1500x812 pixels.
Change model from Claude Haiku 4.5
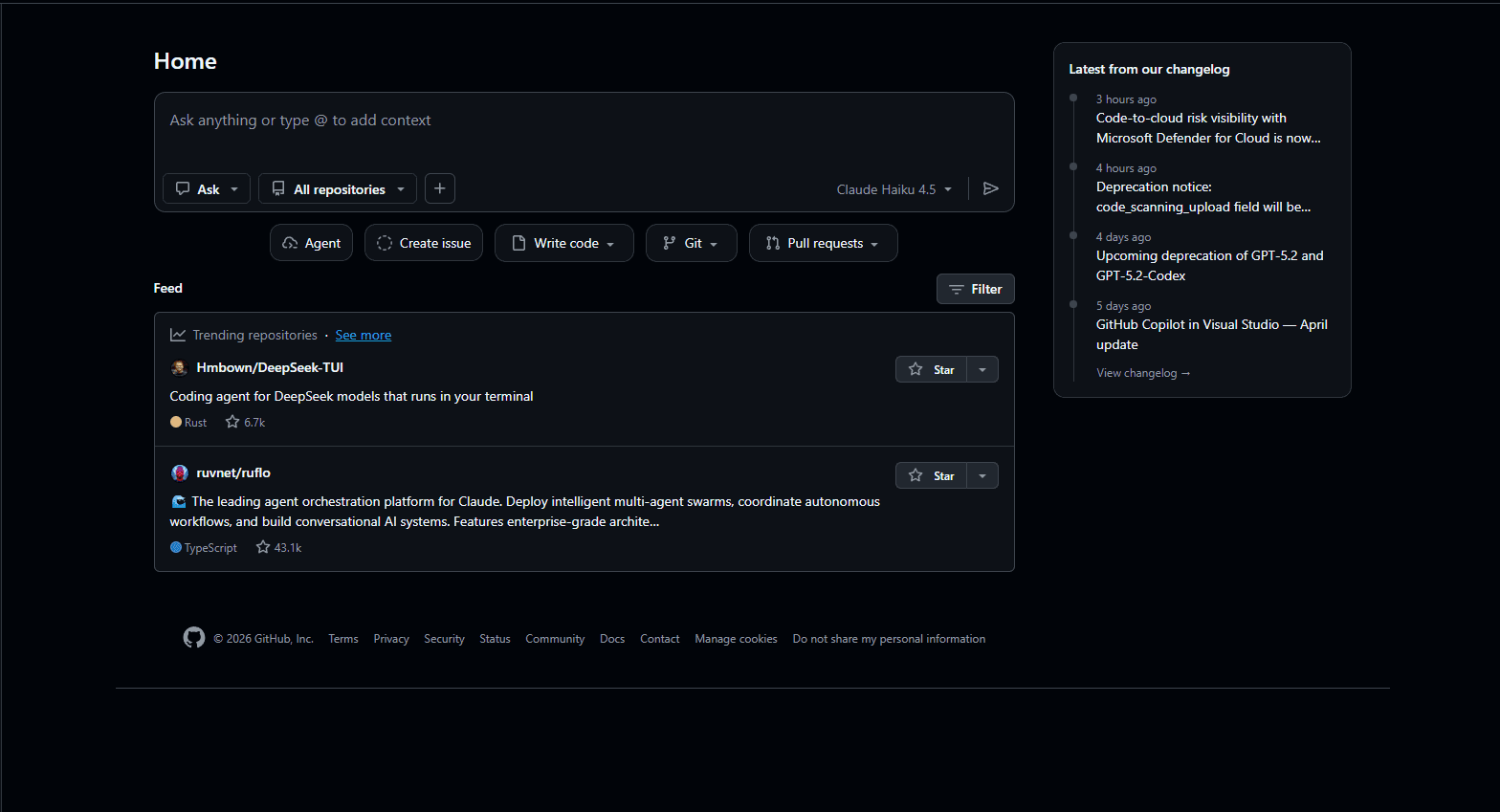894,189
